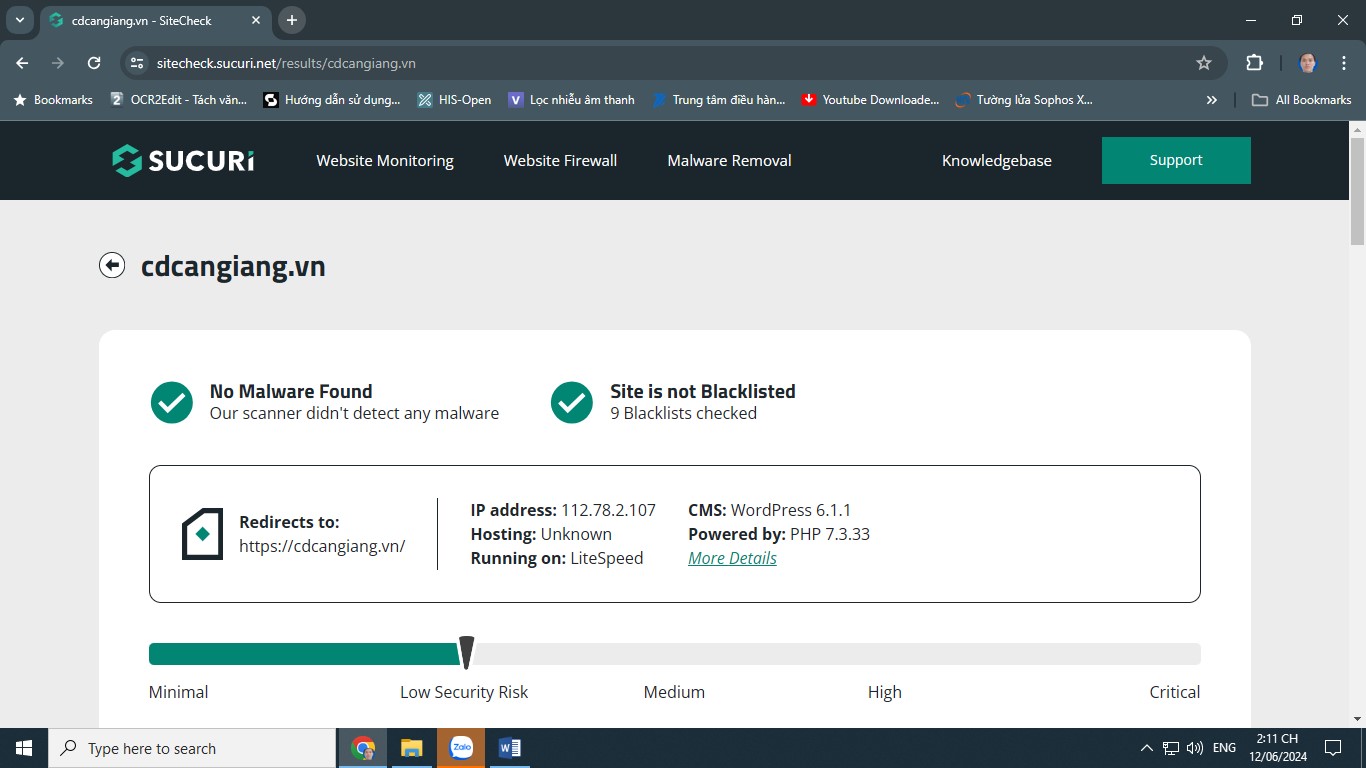Image resolution: width=1366 pixels, height=768 pixels.
Task: Open the Youtube Downloader bookmark
Action: coord(871,100)
